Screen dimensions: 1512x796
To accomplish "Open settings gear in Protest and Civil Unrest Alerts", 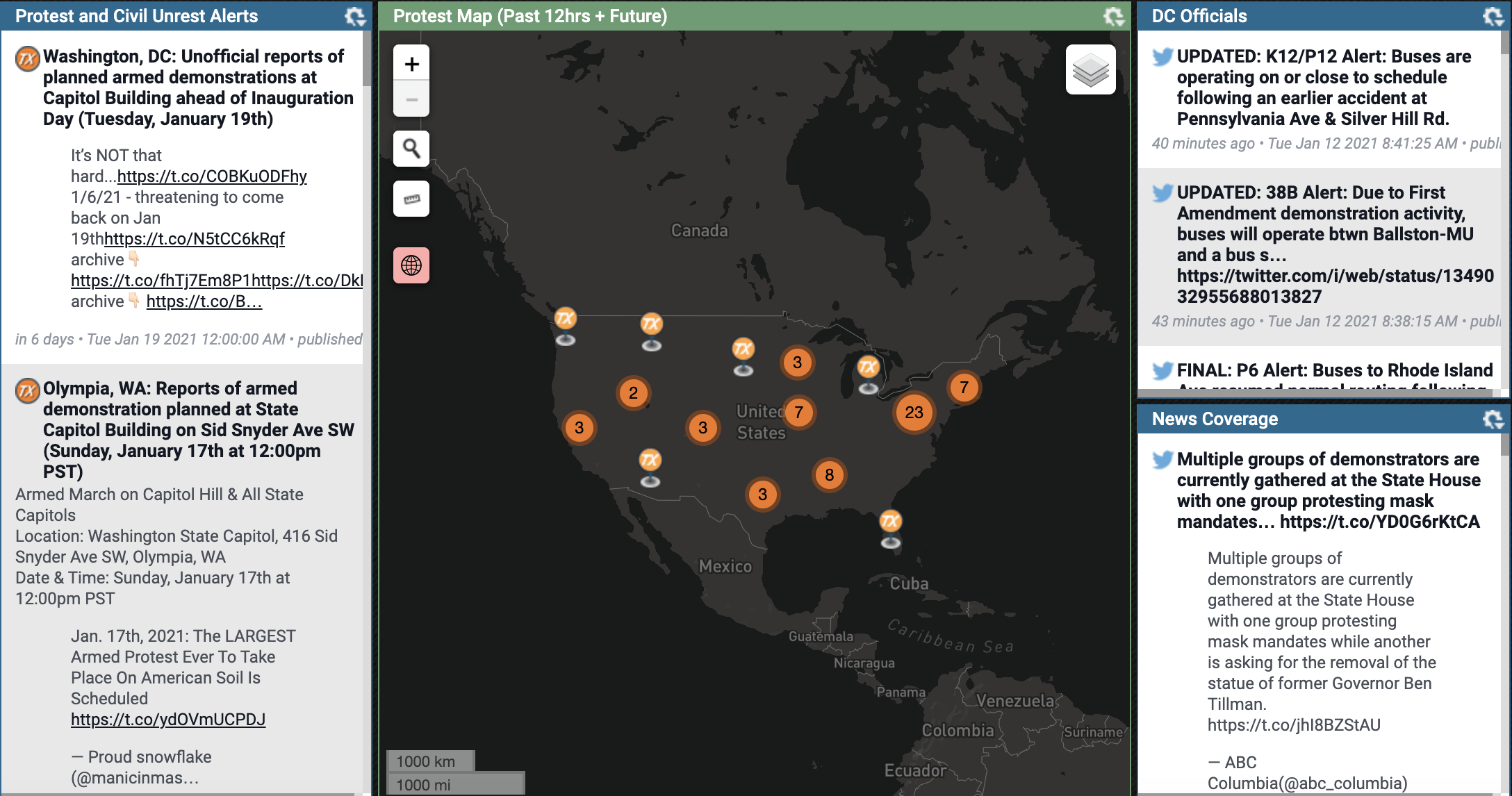I will 355,16.
